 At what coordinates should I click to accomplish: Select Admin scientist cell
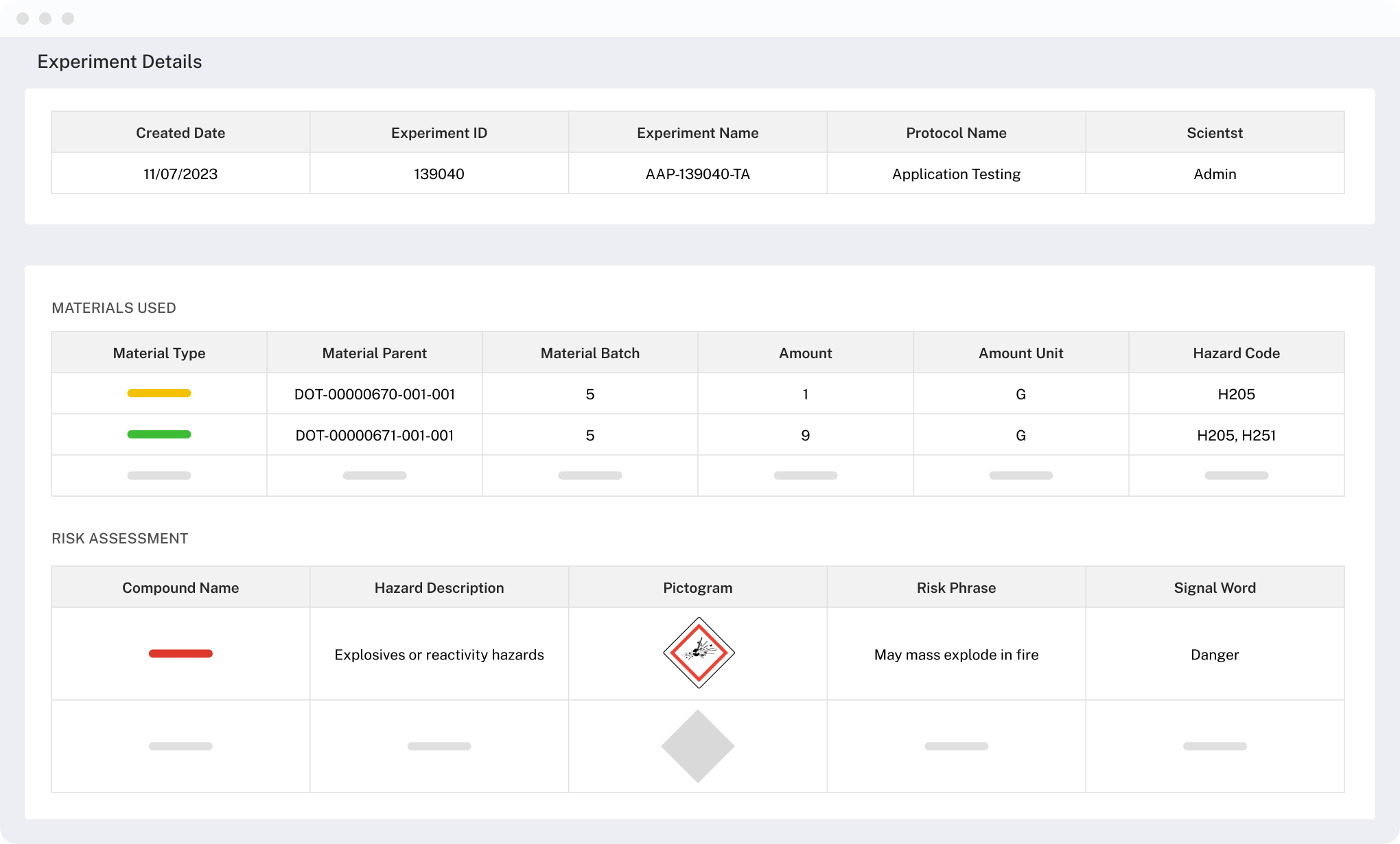(1215, 174)
